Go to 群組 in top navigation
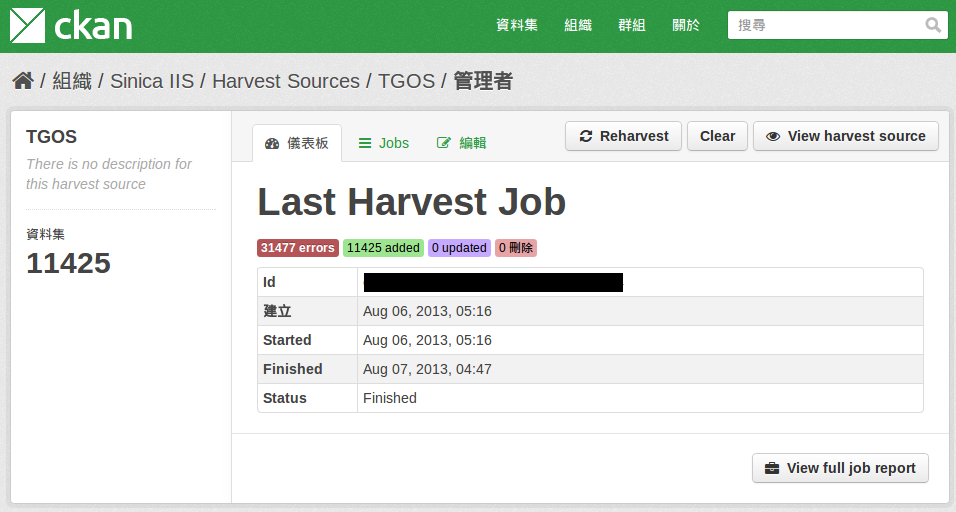Screen dimensions: 956x512 pyautogui.click(x=632, y=25)
